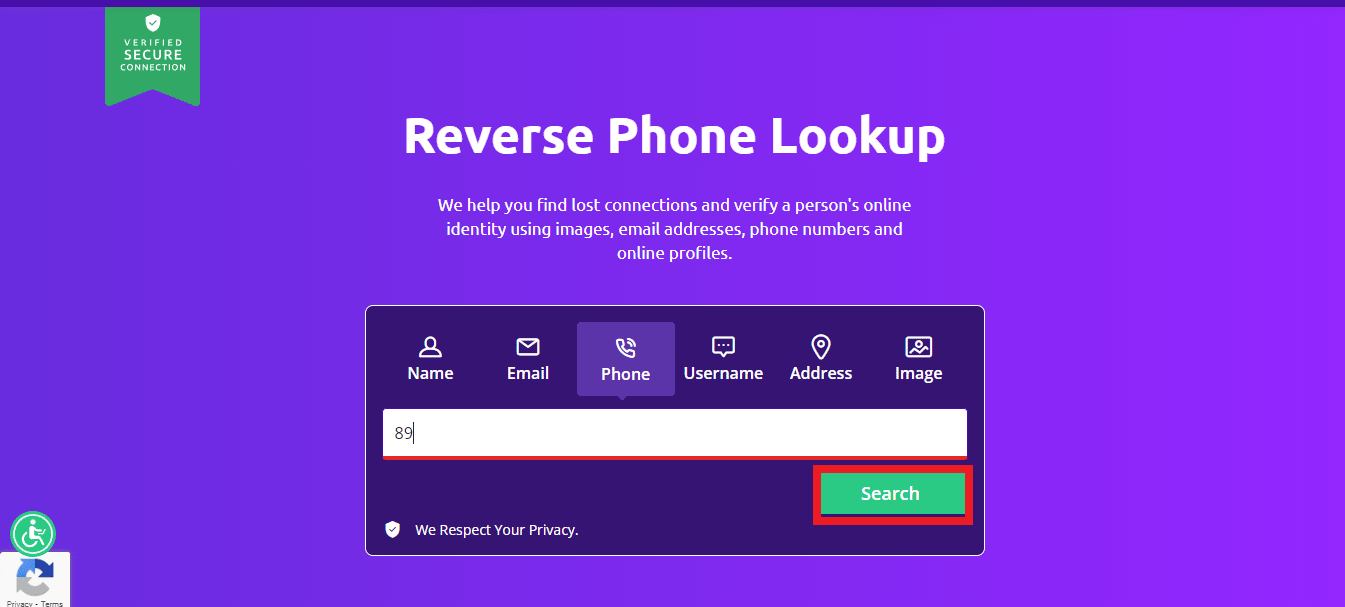Select the picture frame Image icon

click(919, 347)
